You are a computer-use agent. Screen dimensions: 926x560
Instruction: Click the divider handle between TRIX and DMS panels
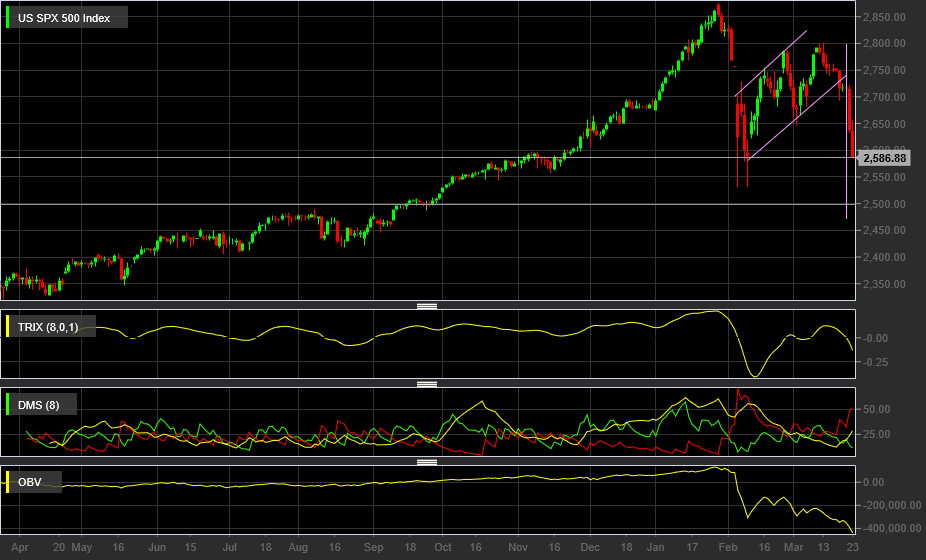pyautogui.click(x=427, y=384)
